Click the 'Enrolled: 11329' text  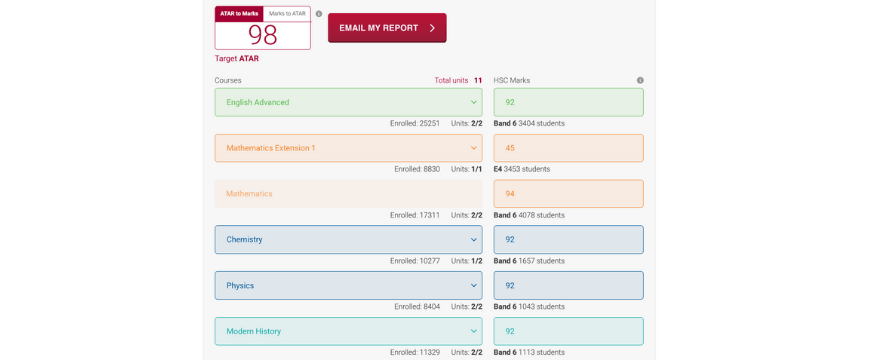415,352
